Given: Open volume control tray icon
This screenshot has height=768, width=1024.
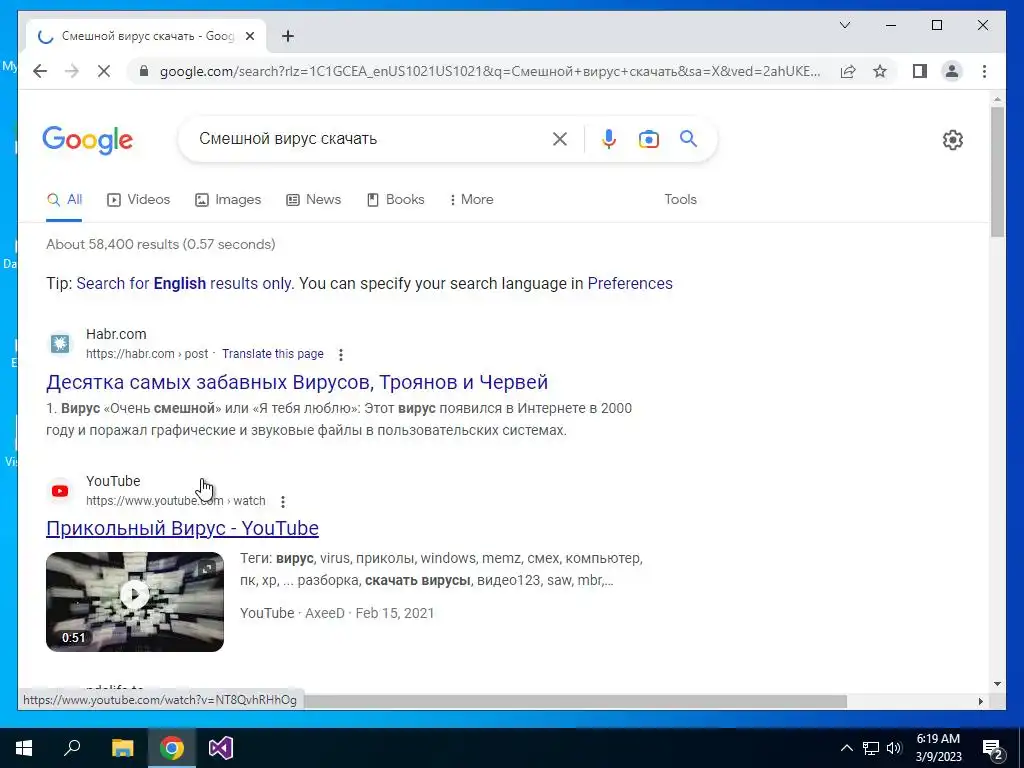Looking at the screenshot, I should [x=894, y=748].
